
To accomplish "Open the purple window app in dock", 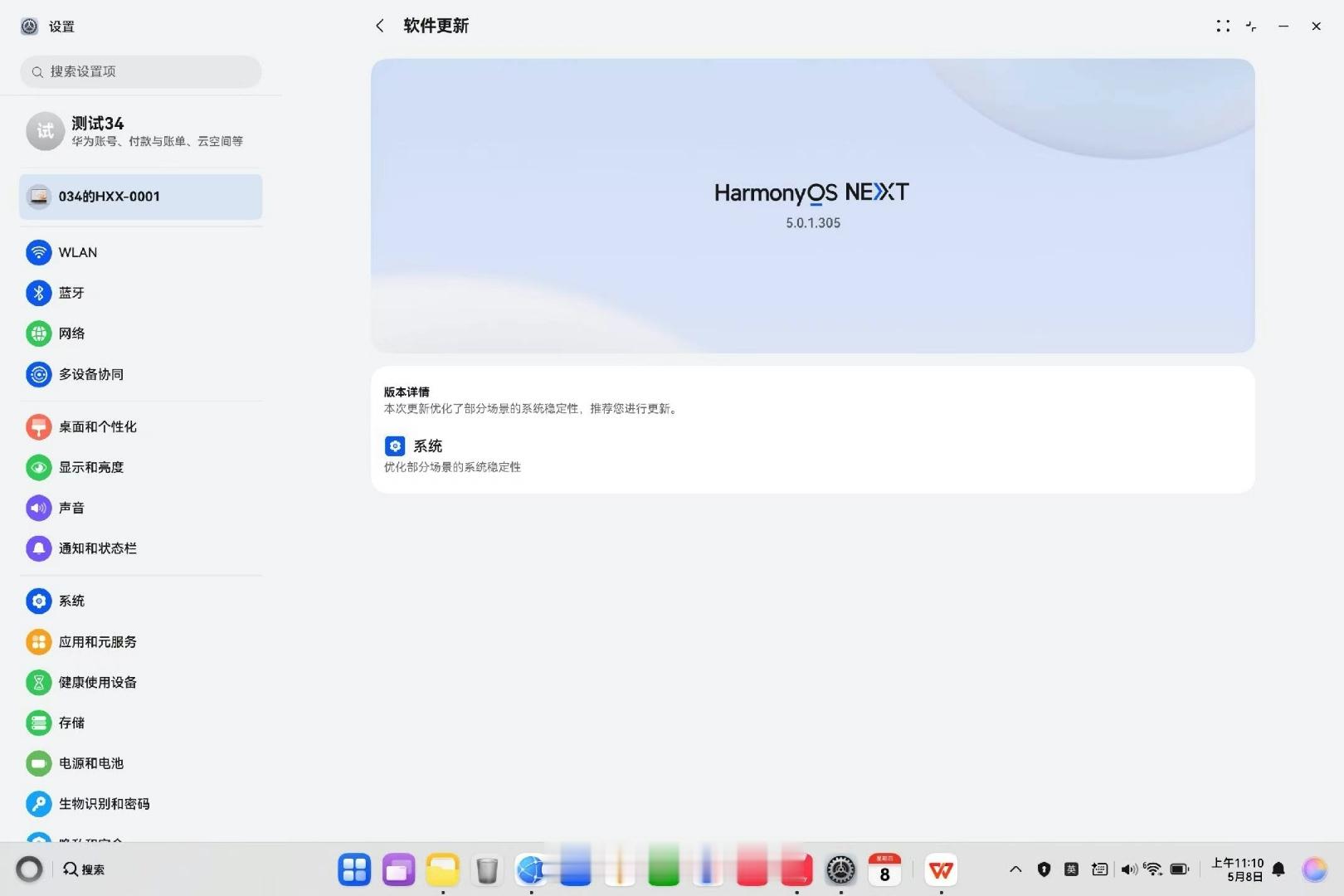I will click(x=398, y=869).
